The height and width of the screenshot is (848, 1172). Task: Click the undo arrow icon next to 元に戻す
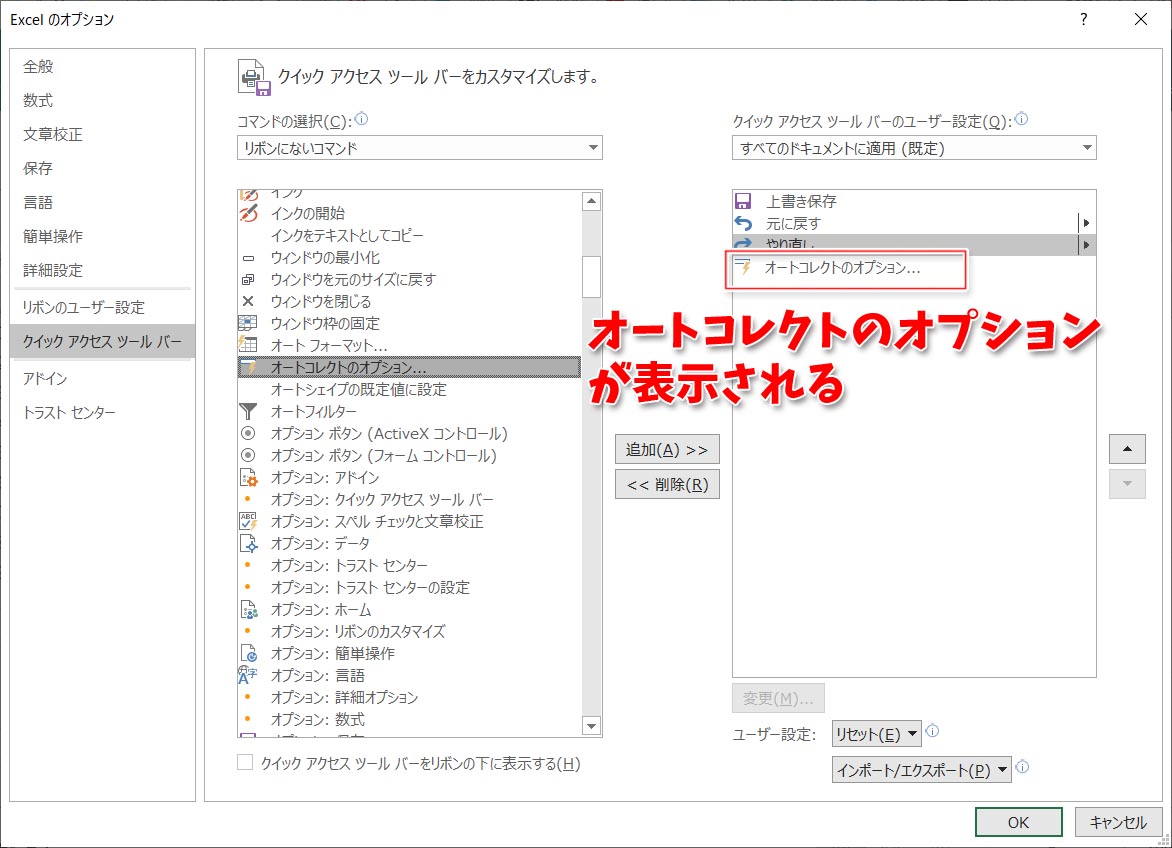tap(743, 223)
